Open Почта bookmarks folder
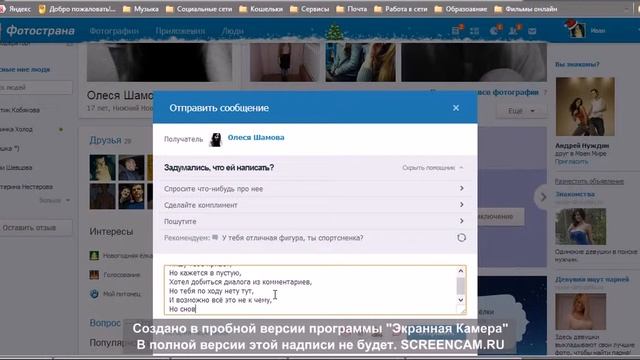The height and width of the screenshot is (360, 640). (x=352, y=9)
